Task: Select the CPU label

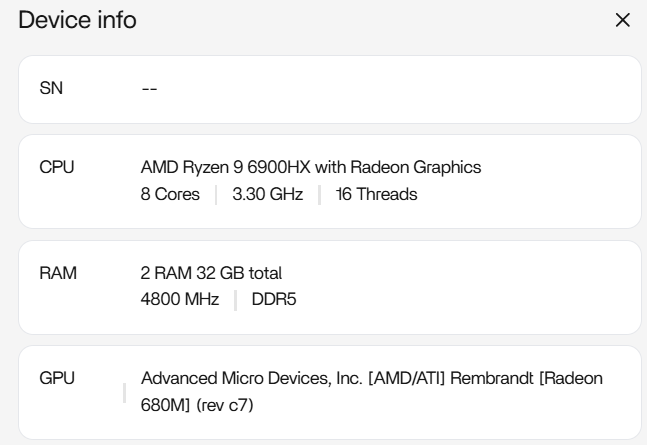Action: click(x=55, y=168)
